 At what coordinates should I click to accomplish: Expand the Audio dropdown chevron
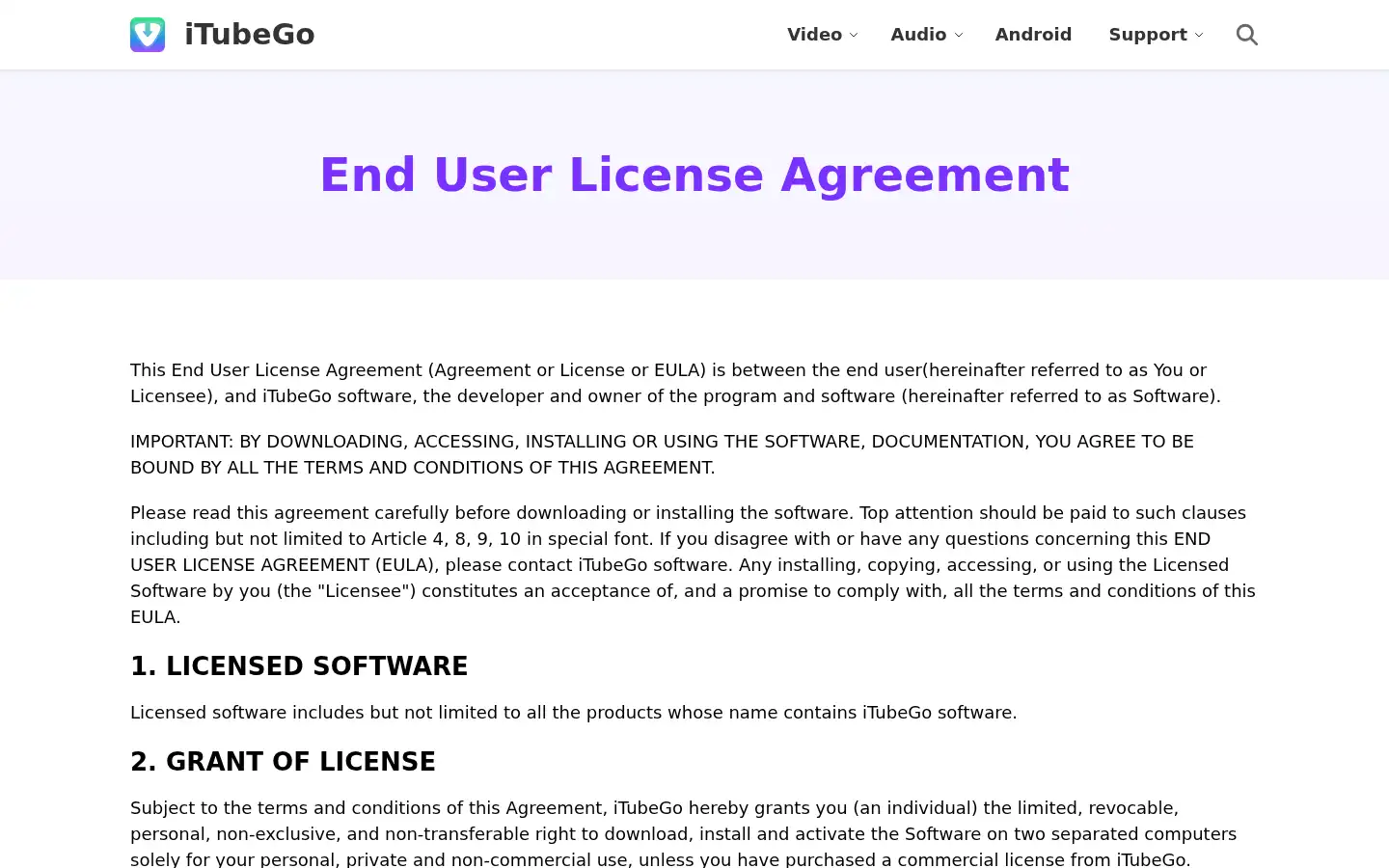pyautogui.click(x=958, y=35)
